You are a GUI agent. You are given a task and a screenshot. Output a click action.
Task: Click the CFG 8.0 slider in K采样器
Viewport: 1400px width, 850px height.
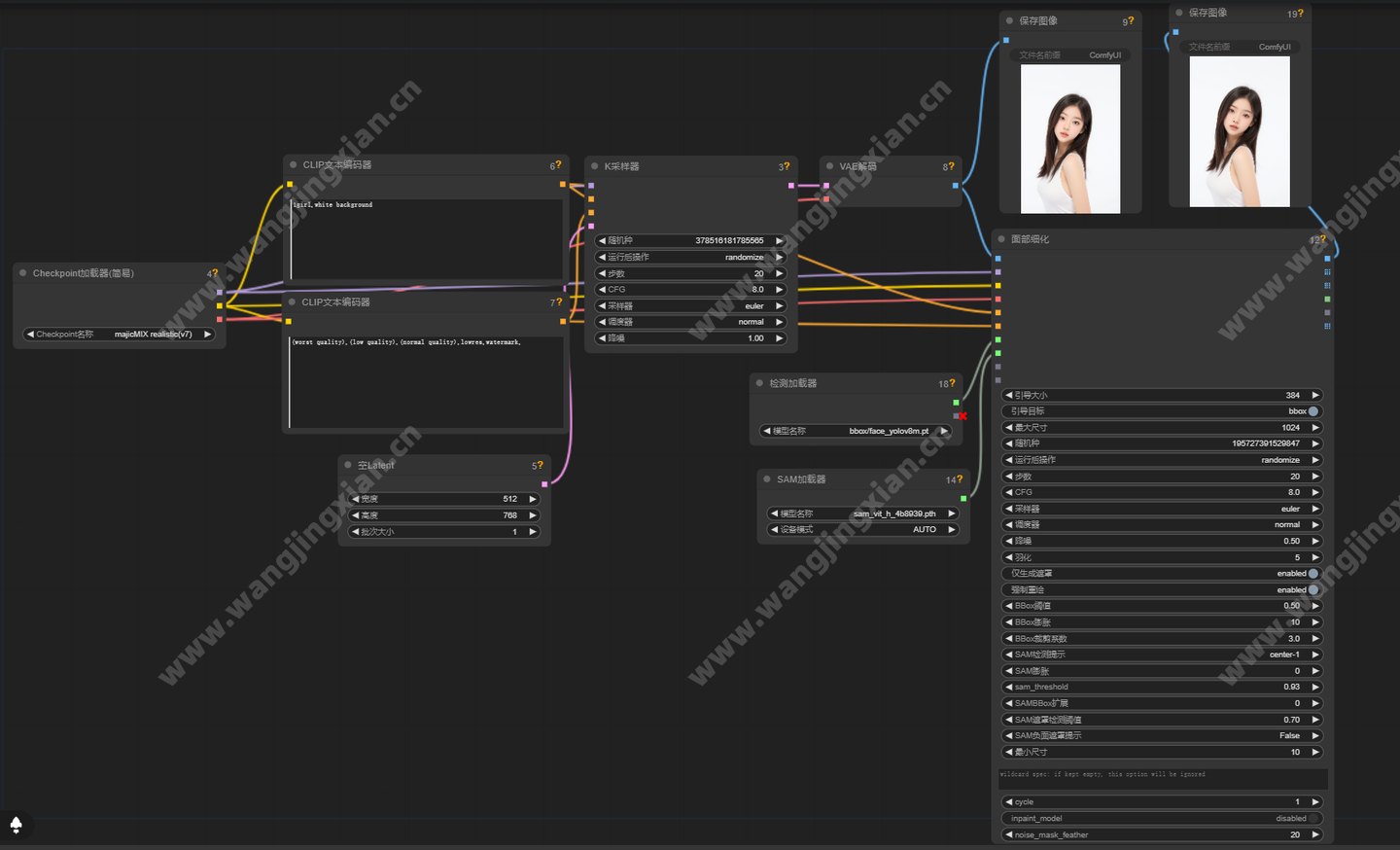[x=690, y=290]
